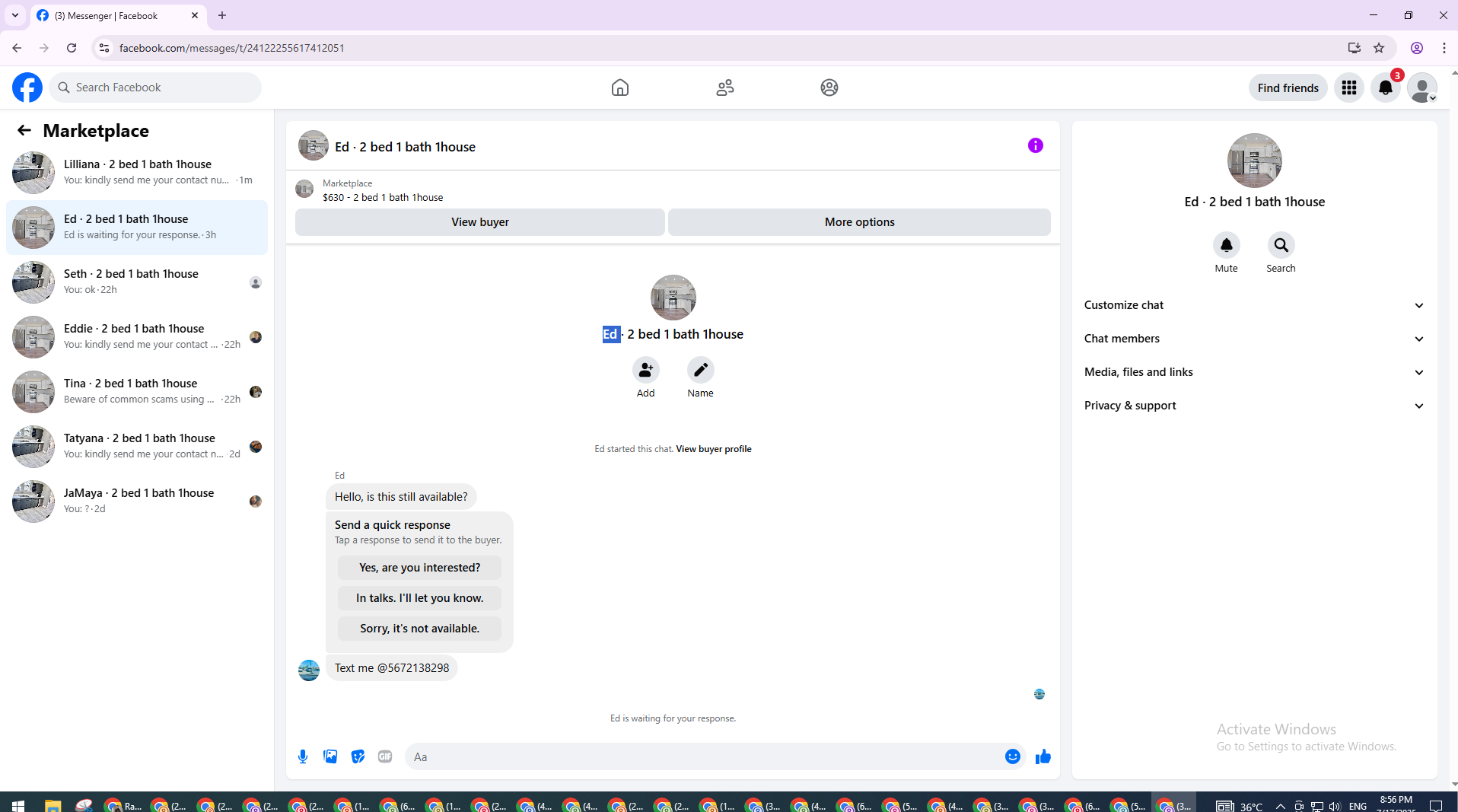The height and width of the screenshot is (812, 1458).
Task: Open the Facebook menu grid icon
Action: click(1349, 88)
